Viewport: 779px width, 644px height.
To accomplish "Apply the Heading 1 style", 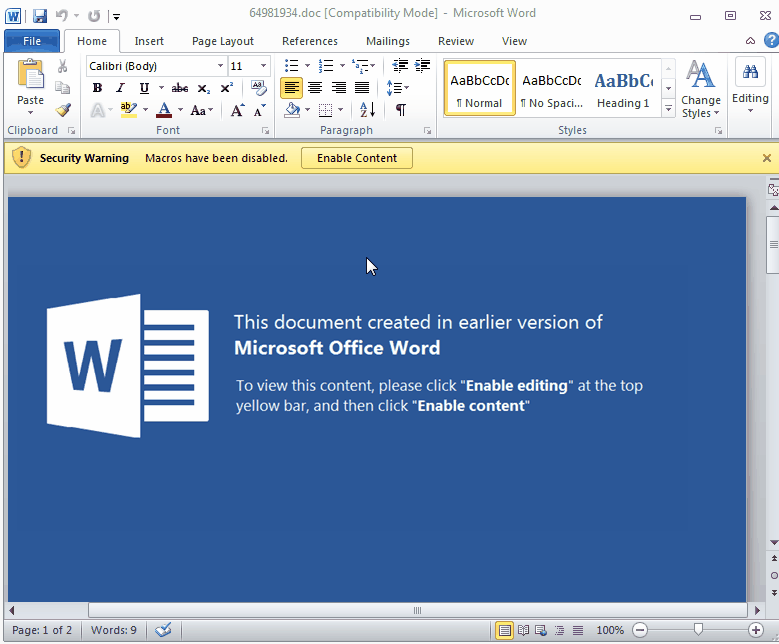I will (623, 89).
